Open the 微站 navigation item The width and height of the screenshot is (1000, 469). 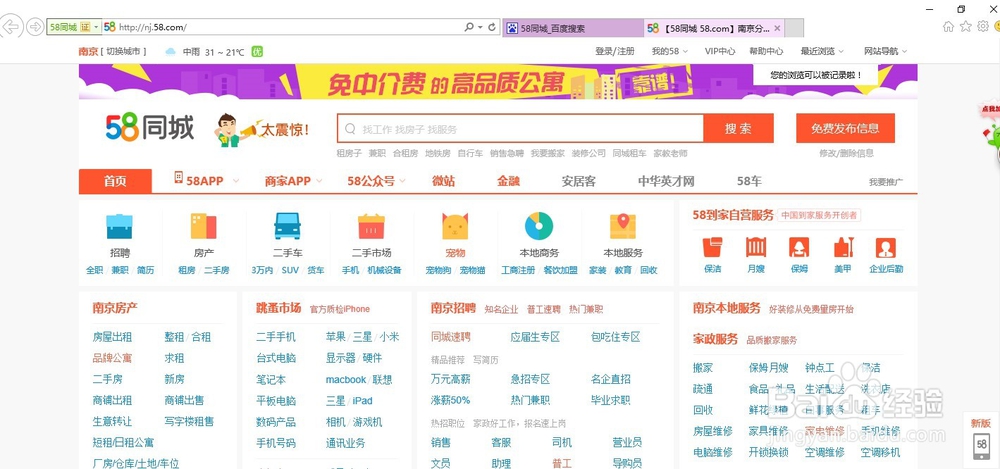(x=443, y=181)
